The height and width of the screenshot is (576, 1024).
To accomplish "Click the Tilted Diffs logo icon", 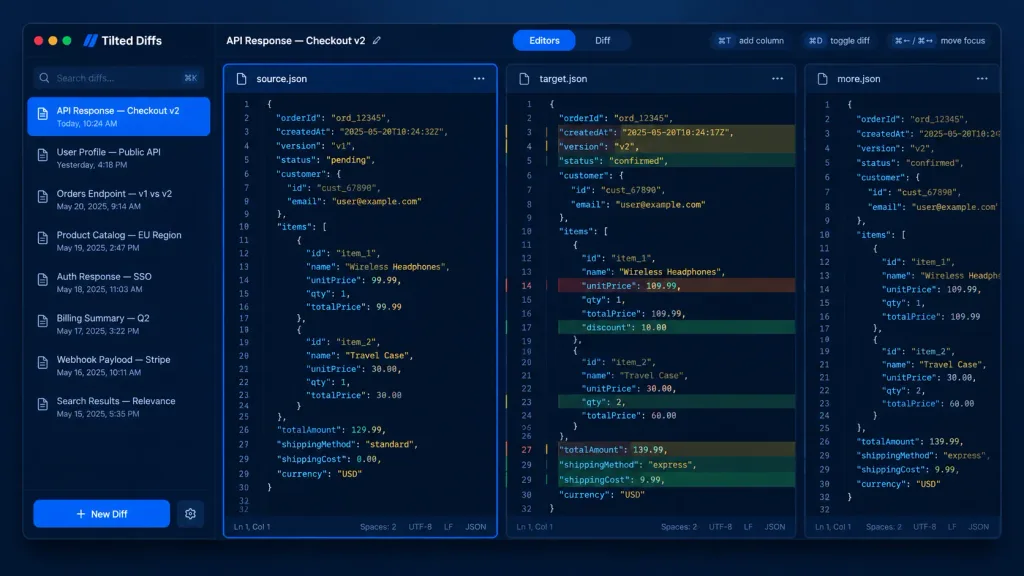I will point(91,40).
